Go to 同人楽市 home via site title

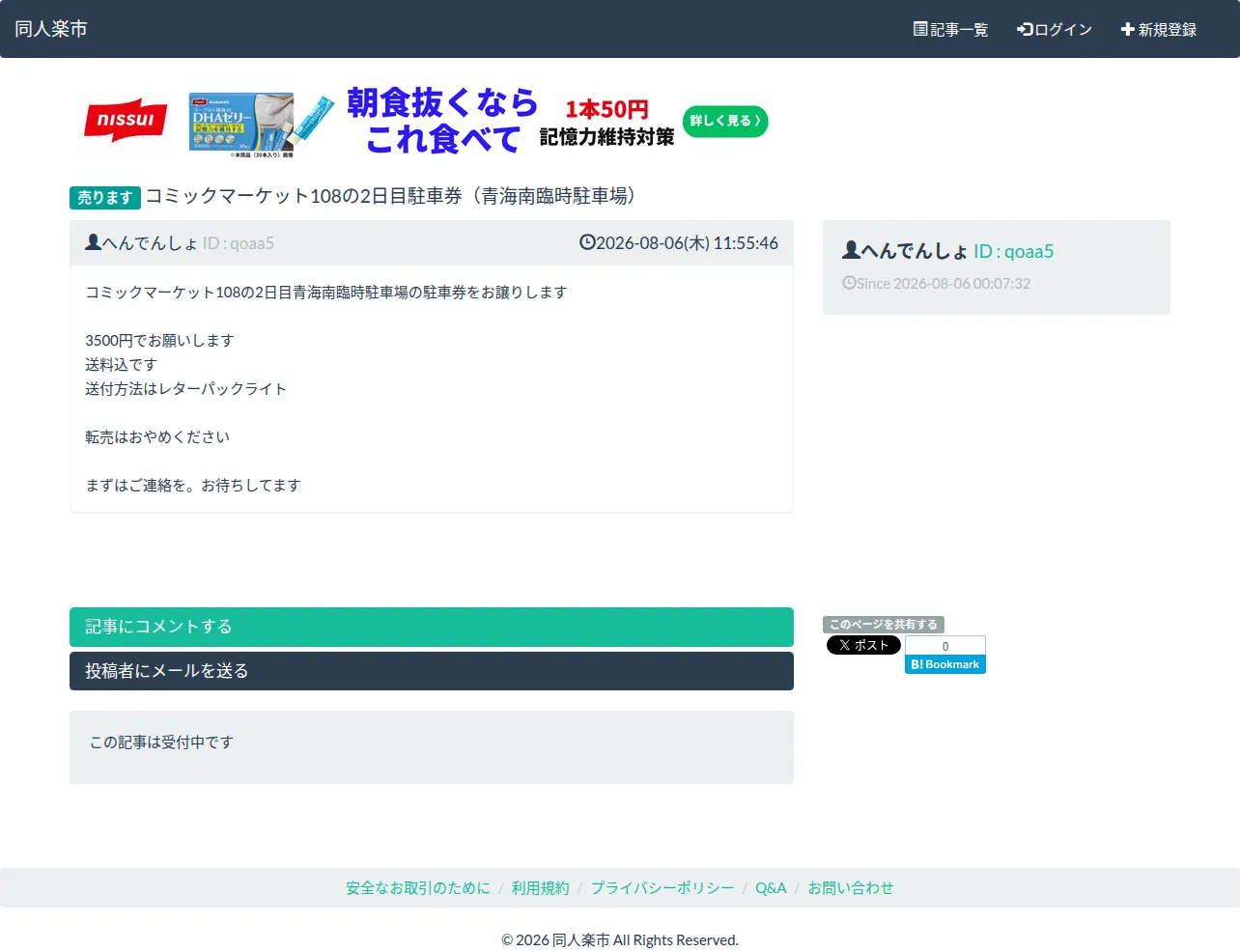51,29
